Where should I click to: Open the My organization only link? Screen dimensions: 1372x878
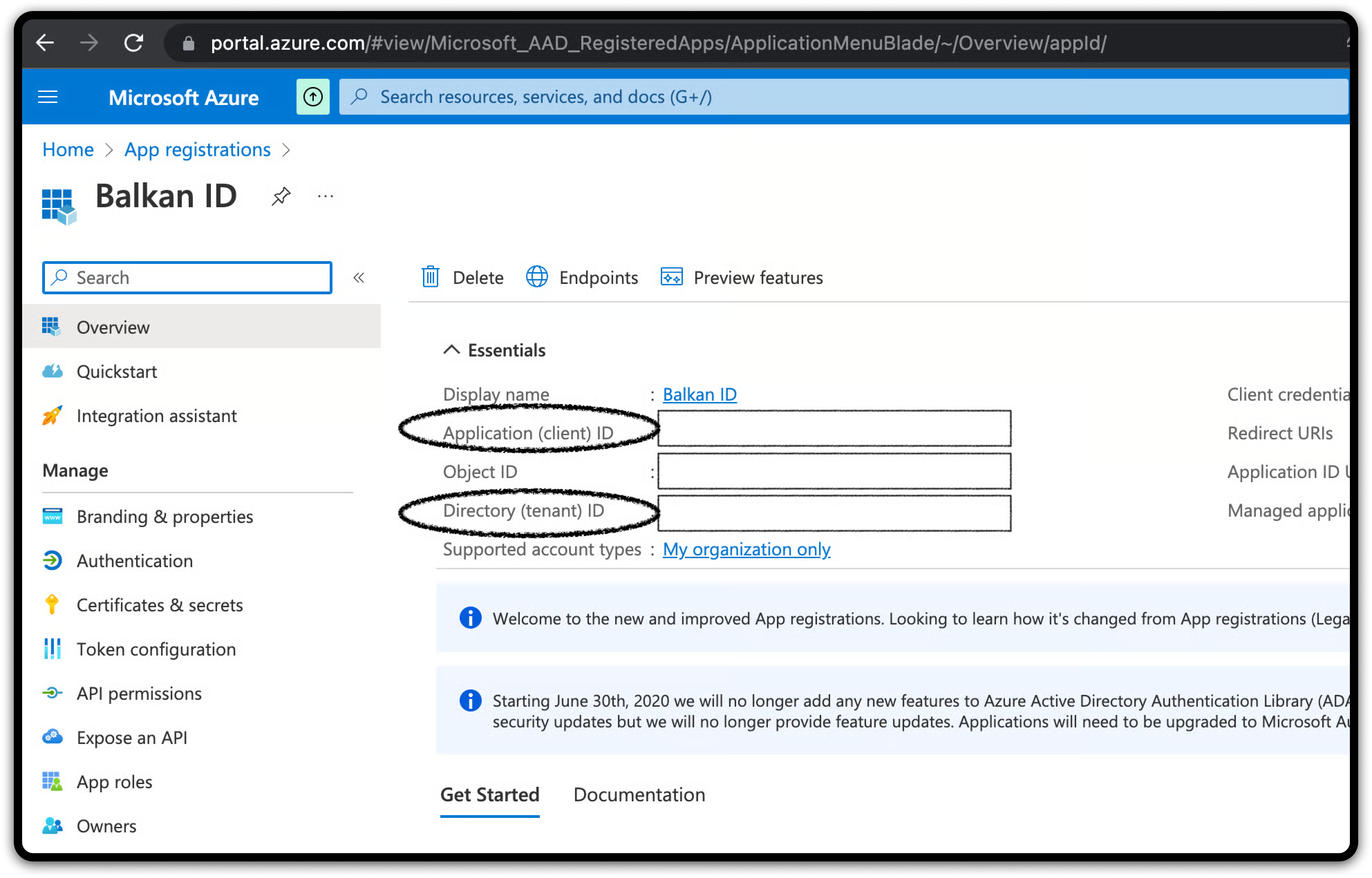[746, 549]
